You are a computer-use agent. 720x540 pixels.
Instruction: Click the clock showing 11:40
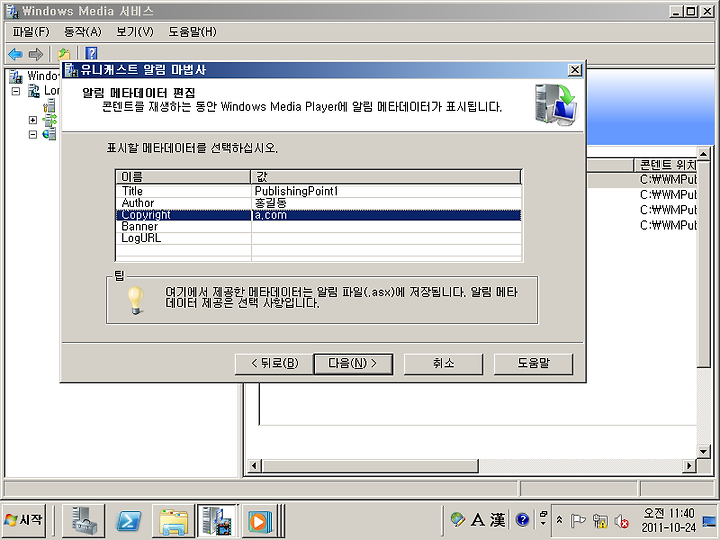click(x=669, y=520)
